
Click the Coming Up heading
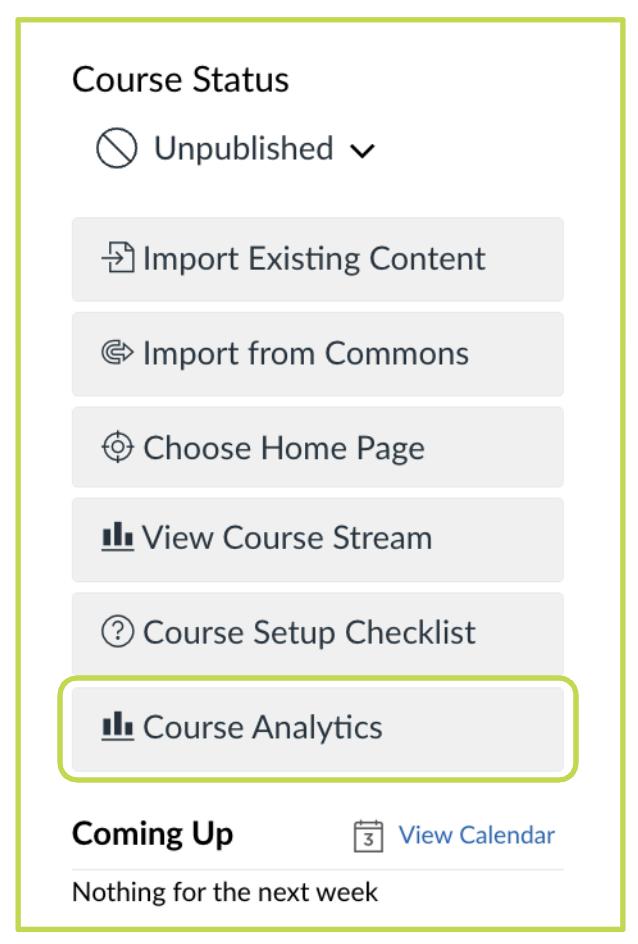click(x=152, y=834)
